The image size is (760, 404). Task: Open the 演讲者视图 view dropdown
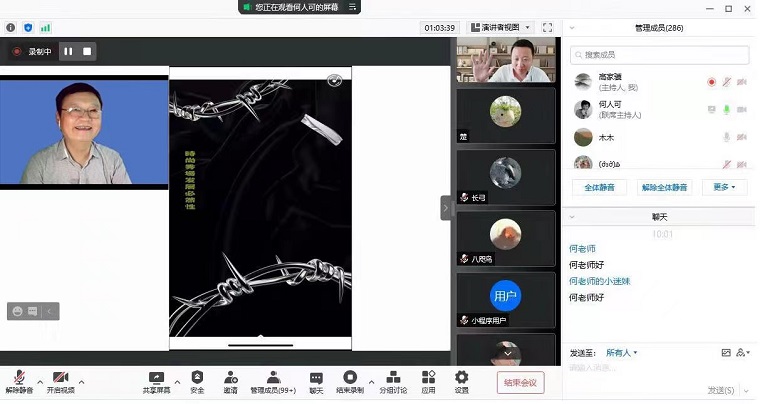(500, 28)
